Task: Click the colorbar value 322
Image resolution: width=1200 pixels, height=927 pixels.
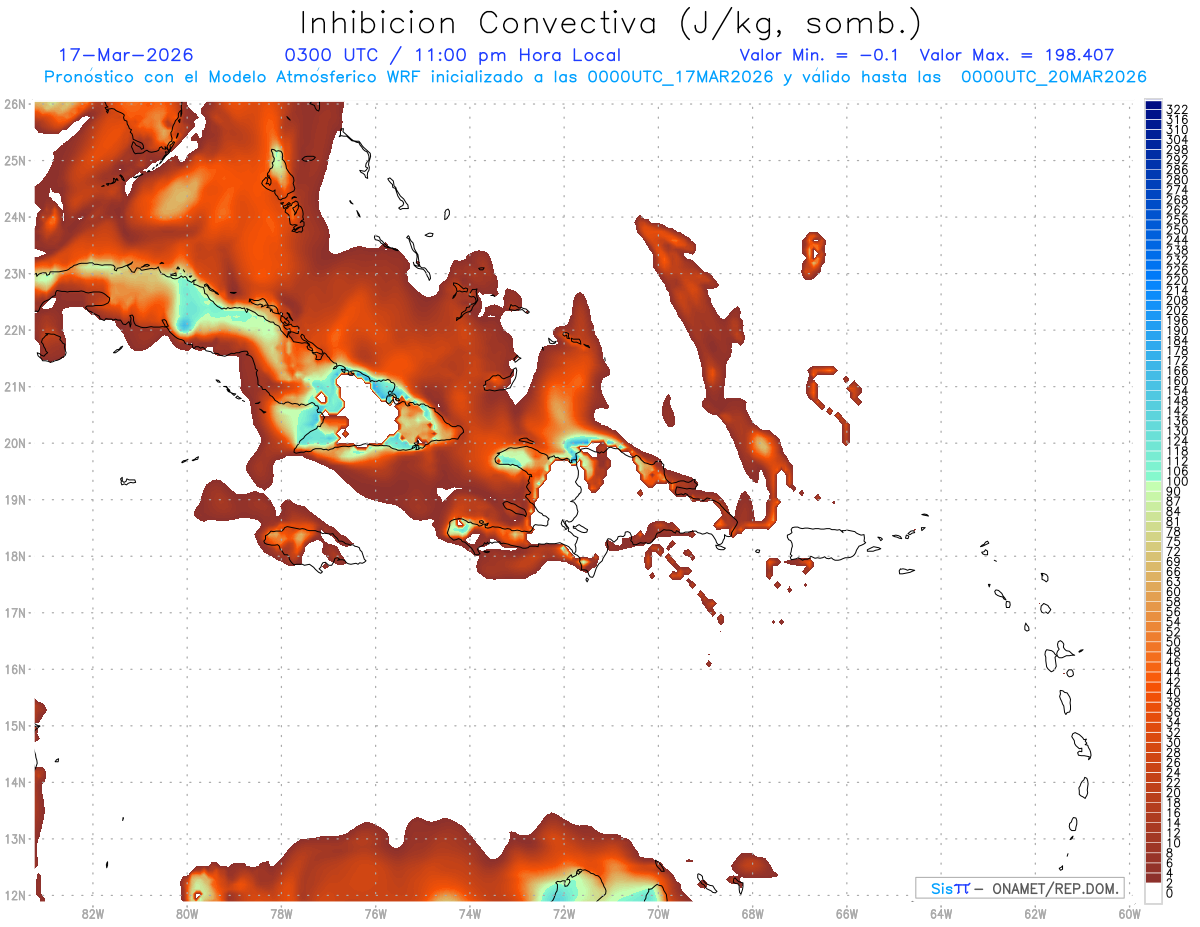Action: pyautogui.click(x=1177, y=109)
